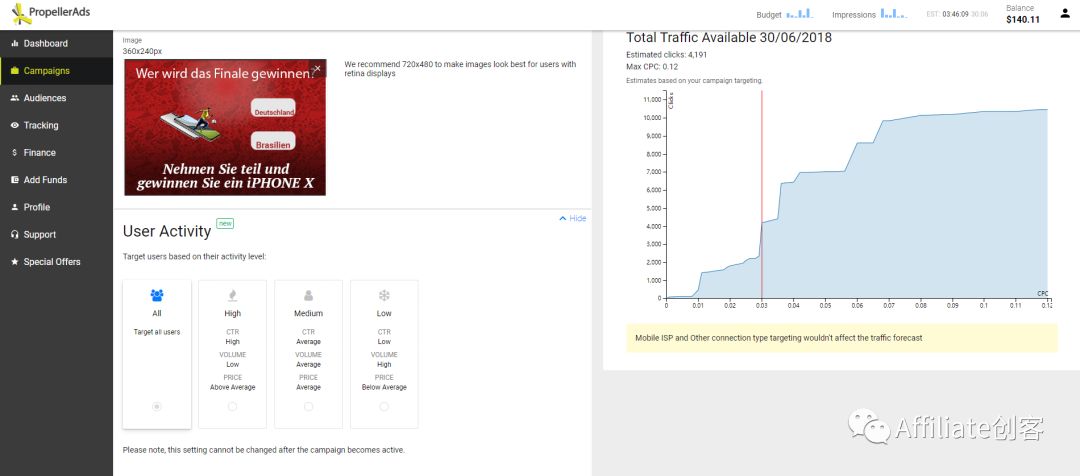1080x476 pixels.
Task: Click the red CPC marker line on chart
Action: 762,194
